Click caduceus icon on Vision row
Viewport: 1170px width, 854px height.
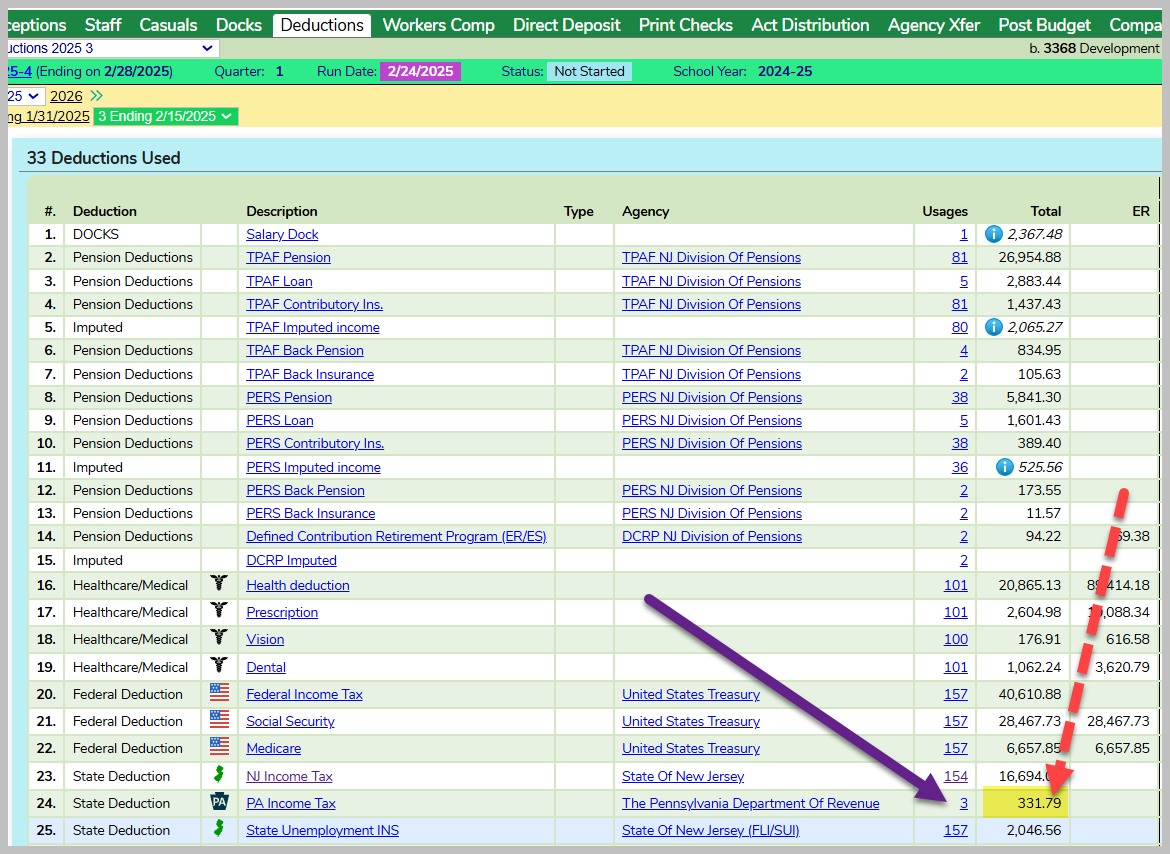(219, 636)
